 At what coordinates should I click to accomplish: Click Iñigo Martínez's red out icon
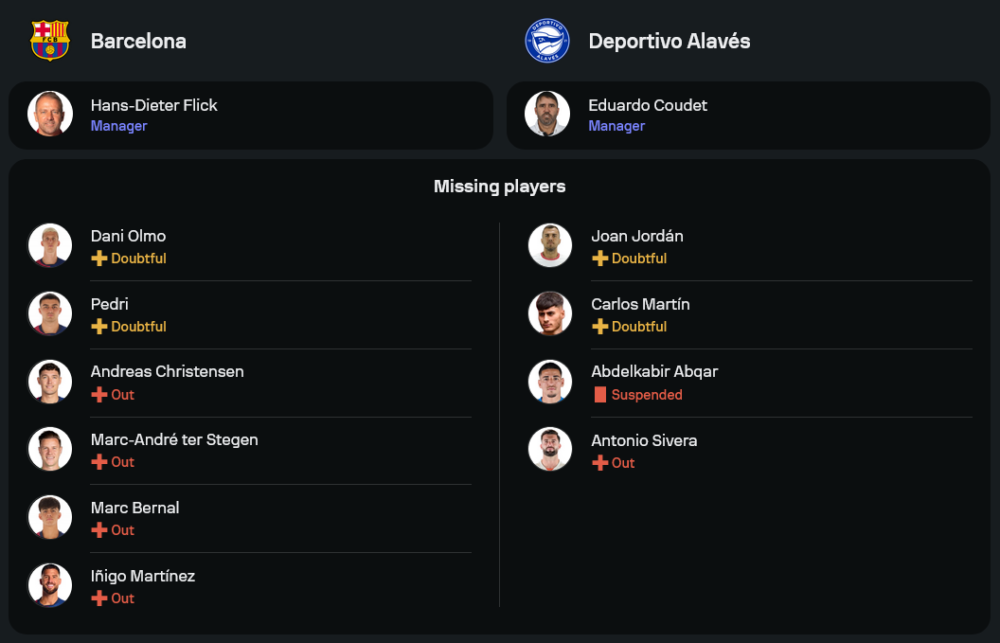(x=99, y=598)
